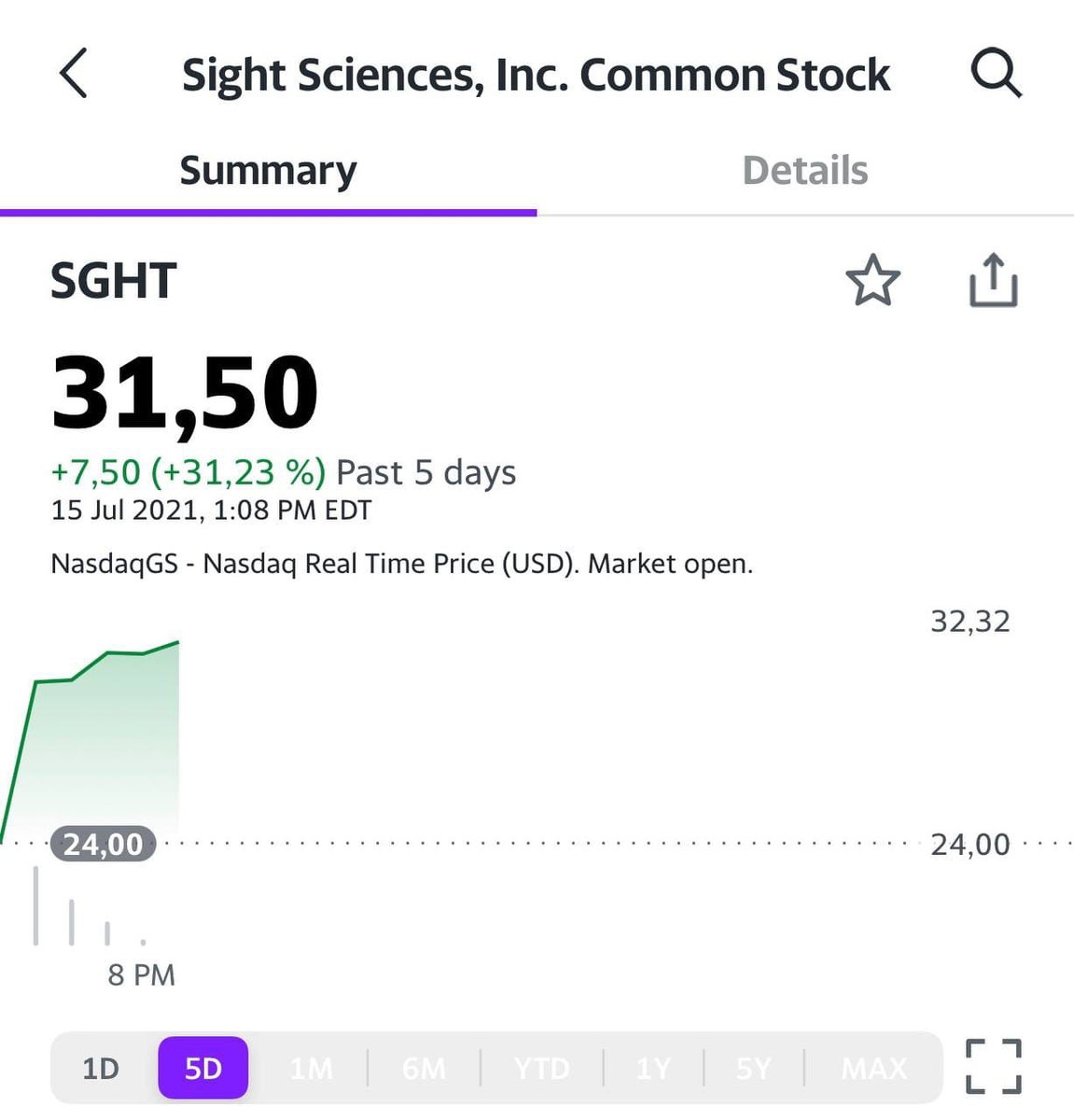Select the 5Y chart range
The height and width of the screenshot is (1120, 1074).
[753, 1068]
